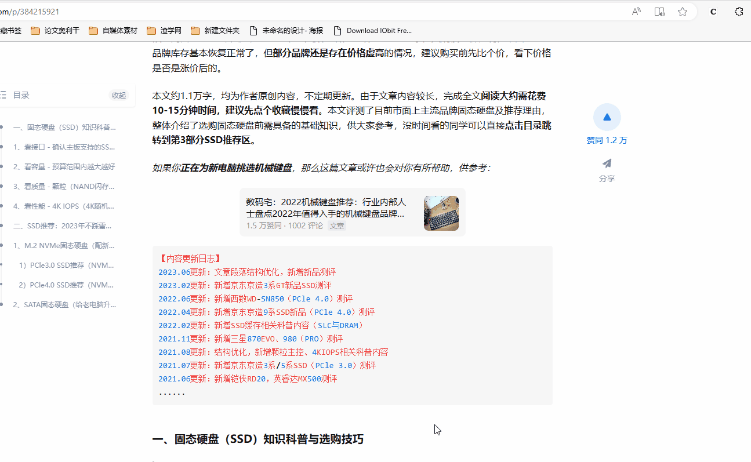This screenshot has width=751, height=462.
Task: Click the 2022.06更新 WD-SN850 changelog line
Action: pyautogui.click(x=256, y=299)
